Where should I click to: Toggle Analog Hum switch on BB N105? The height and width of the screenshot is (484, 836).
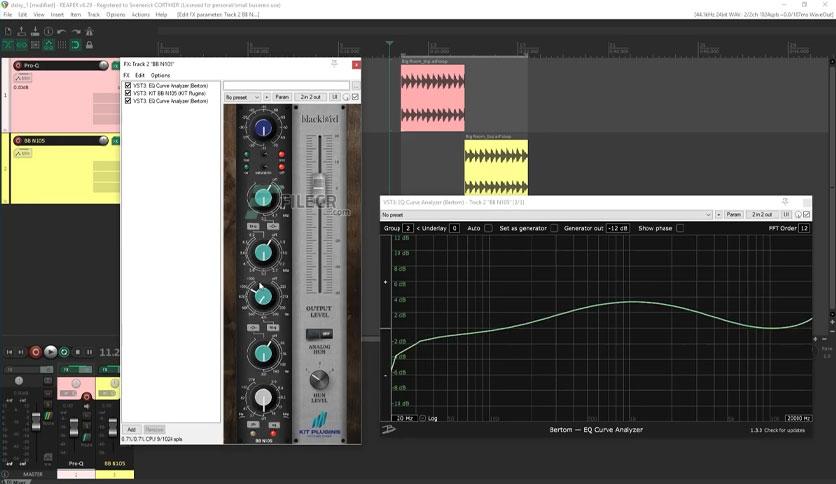coord(319,334)
